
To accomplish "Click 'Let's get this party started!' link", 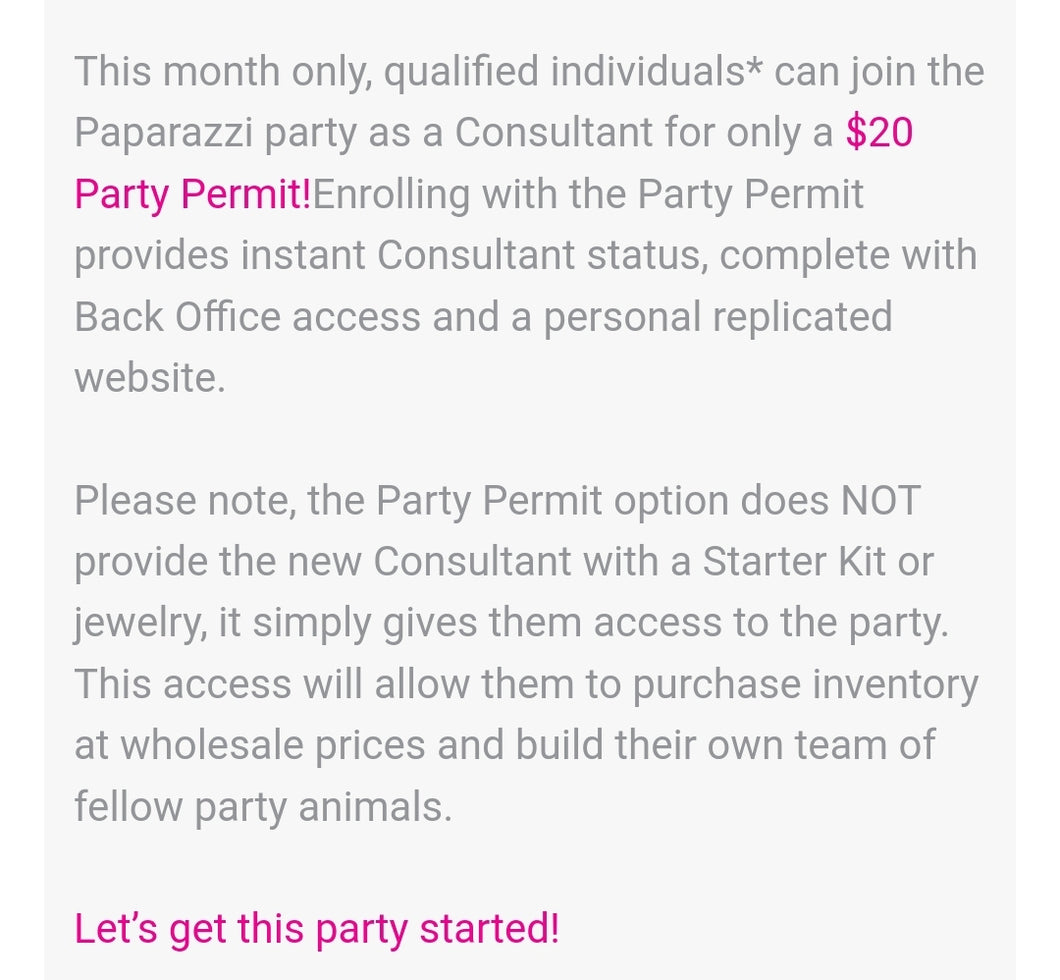I will pyautogui.click(x=316, y=928).
